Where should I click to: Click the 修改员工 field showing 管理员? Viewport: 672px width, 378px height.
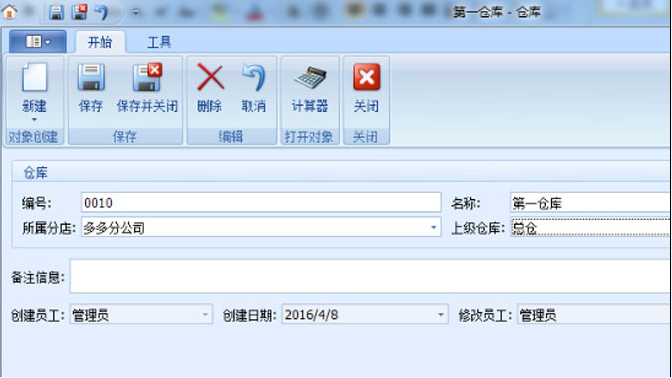pyautogui.click(x=594, y=315)
